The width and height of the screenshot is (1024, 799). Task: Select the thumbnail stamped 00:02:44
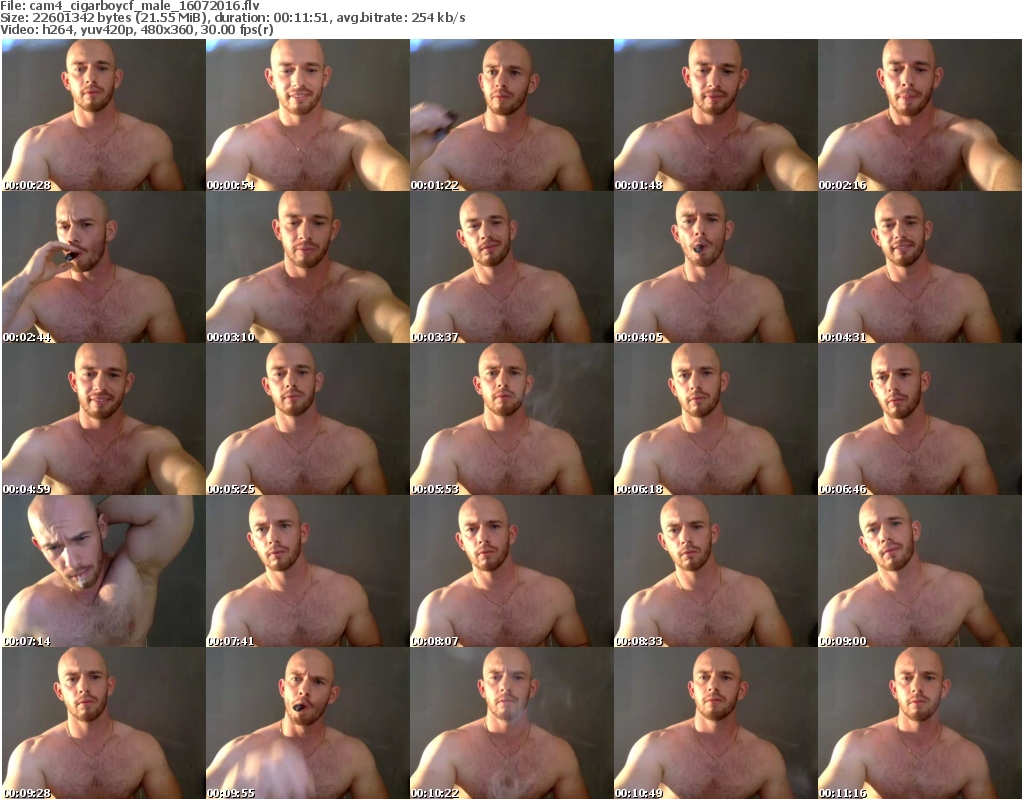pyautogui.click(x=104, y=267)
